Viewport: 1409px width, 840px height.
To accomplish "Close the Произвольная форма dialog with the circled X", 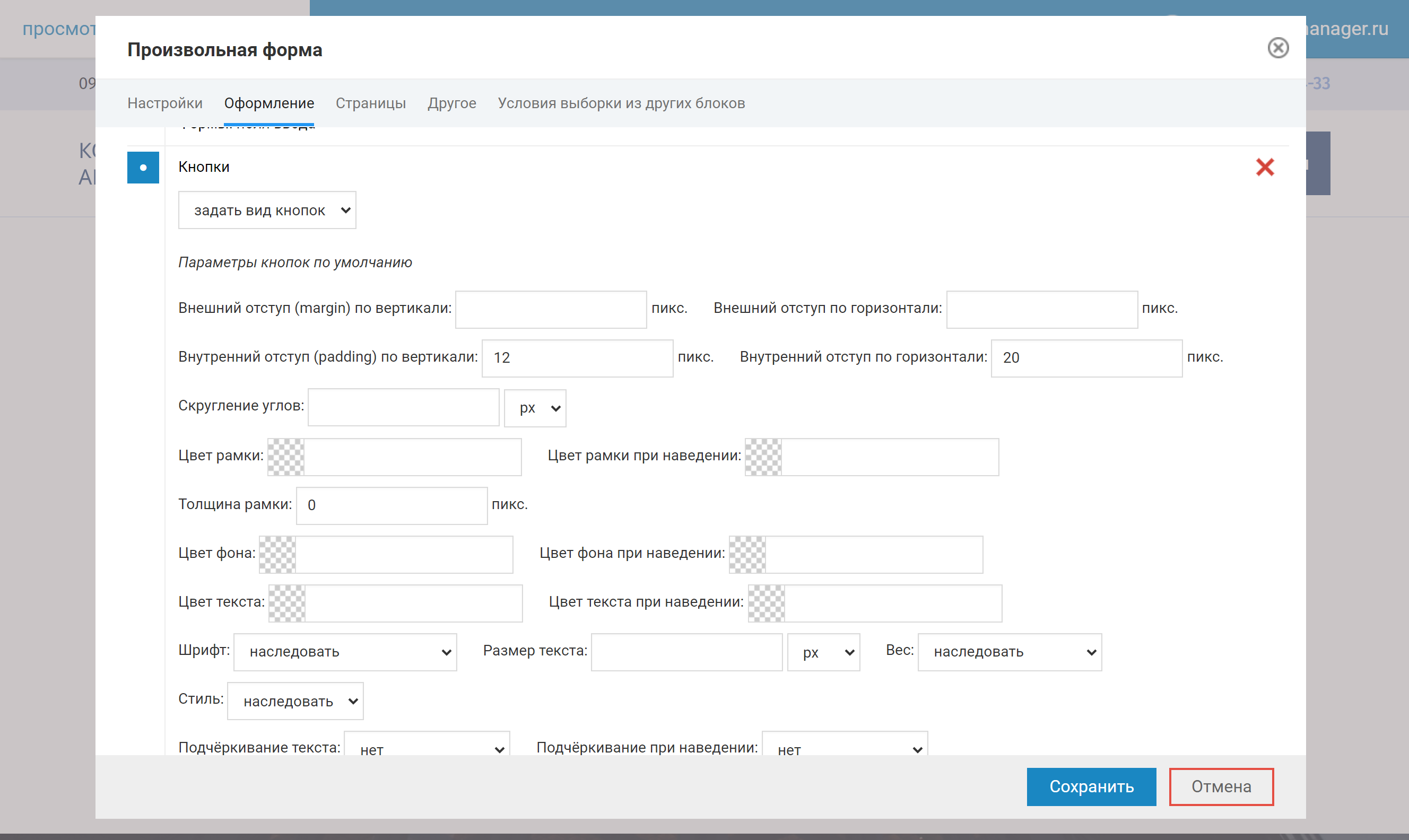I will pyautogui.click(x=1277, y=48).
